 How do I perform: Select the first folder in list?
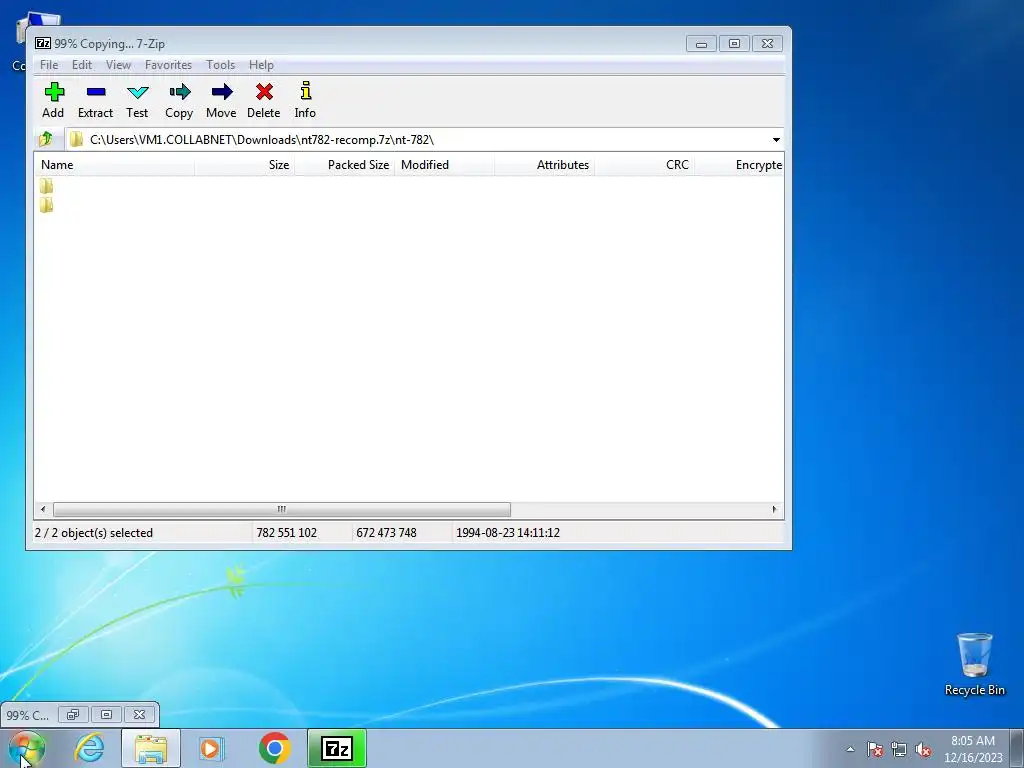click(46, 185)
